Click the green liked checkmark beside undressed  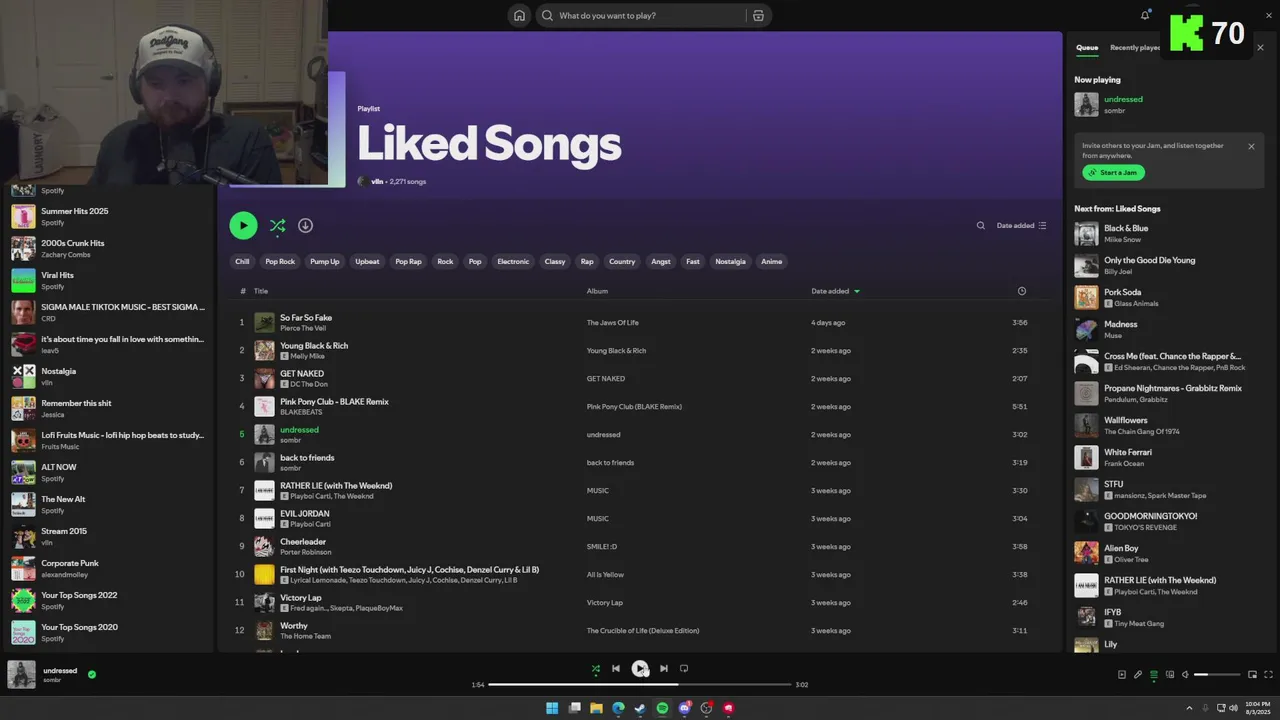(x=92, y=674)
